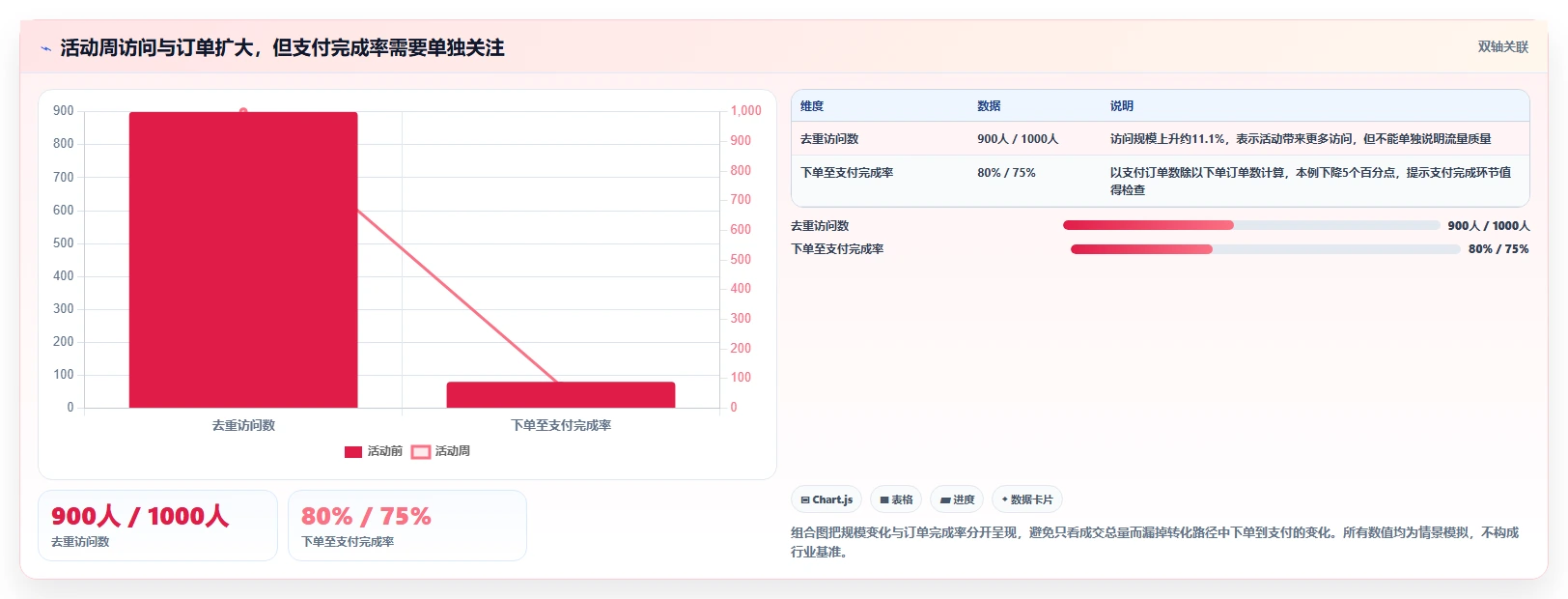The height and width of the screenshot is (599, 1568).
Task: Click the 下单至支付完成率 cell in the table
Action: (847, 173)
